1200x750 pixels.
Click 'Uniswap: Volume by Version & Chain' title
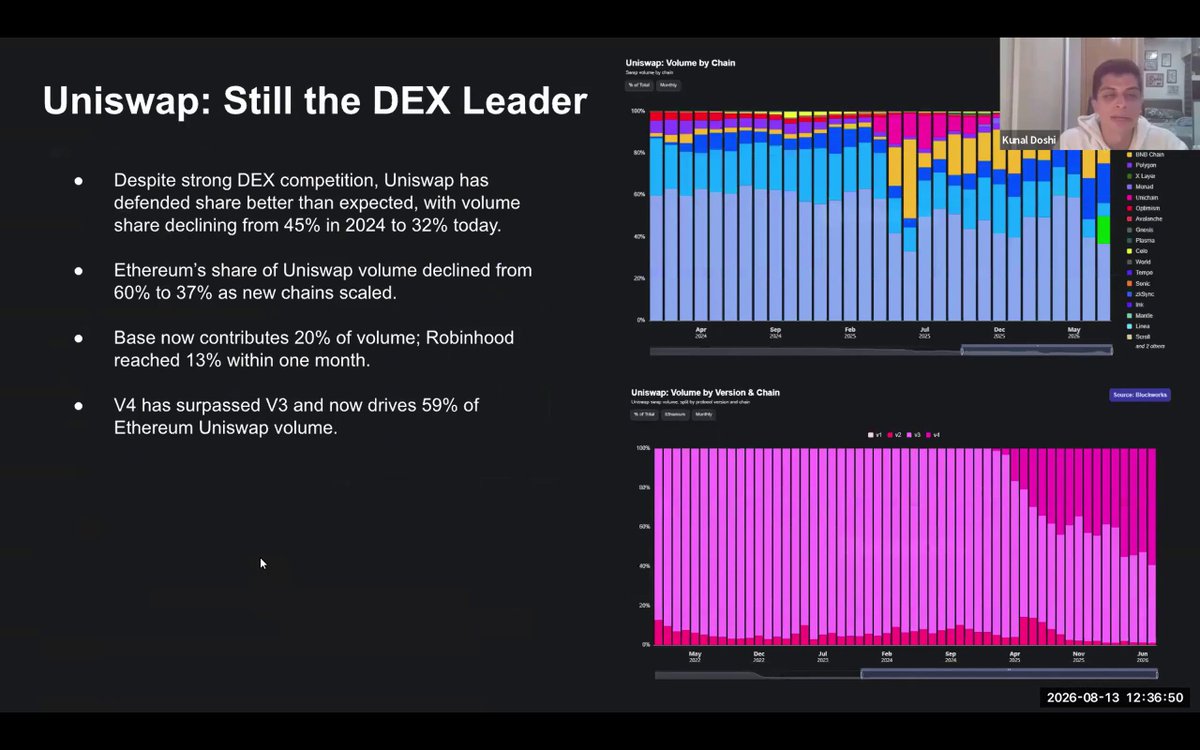click(x=705, y=392)
